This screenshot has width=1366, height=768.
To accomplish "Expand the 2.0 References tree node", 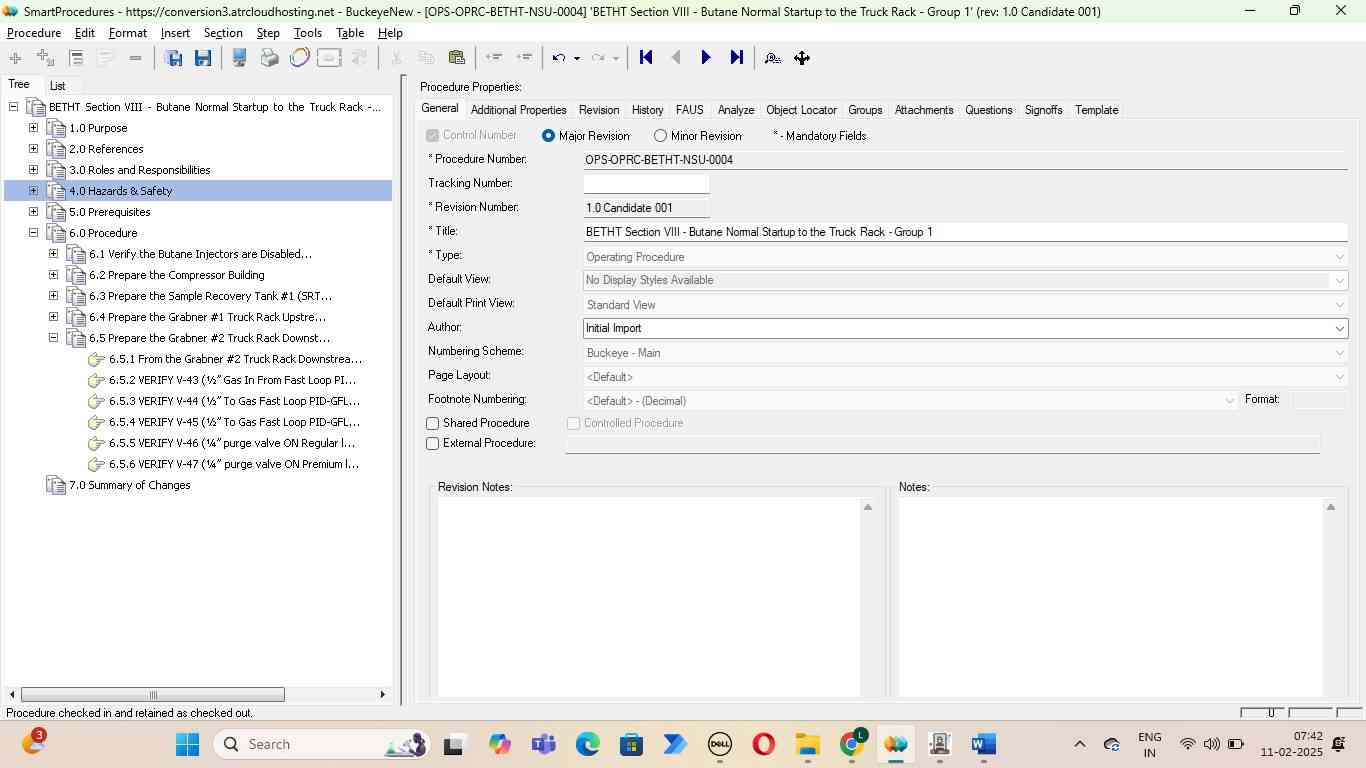I will (33, 149).
